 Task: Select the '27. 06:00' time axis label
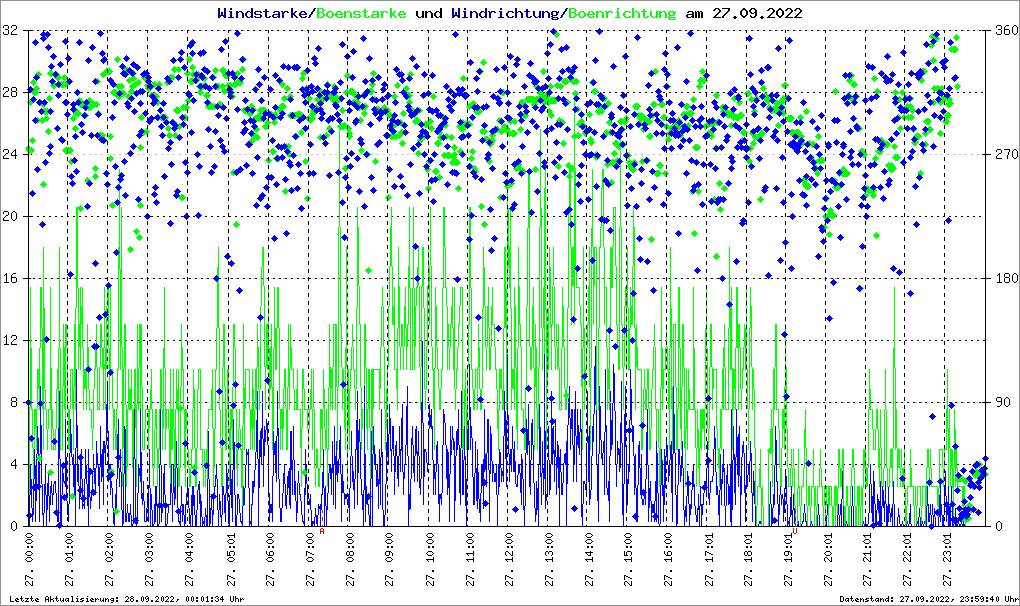(270, 560)
